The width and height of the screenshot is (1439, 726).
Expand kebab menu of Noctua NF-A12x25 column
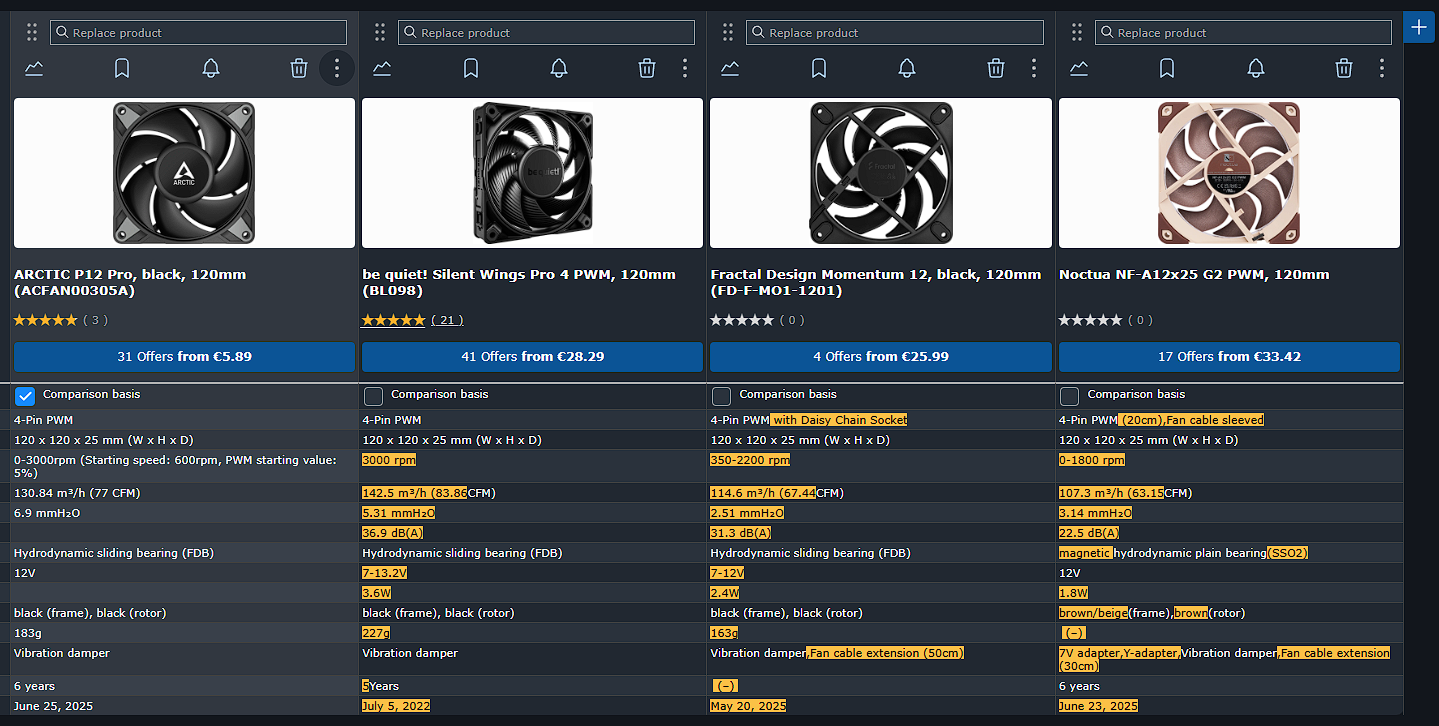click(1381, 68)
